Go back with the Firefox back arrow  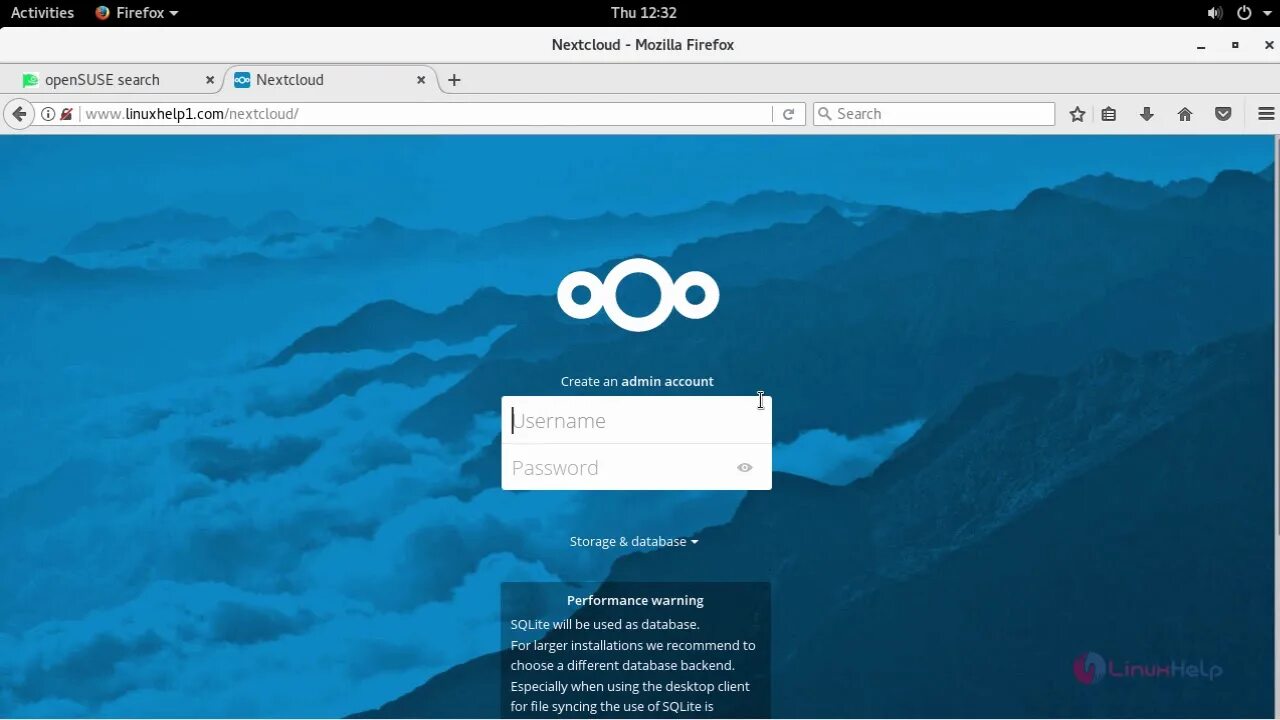tap(18, 114)
